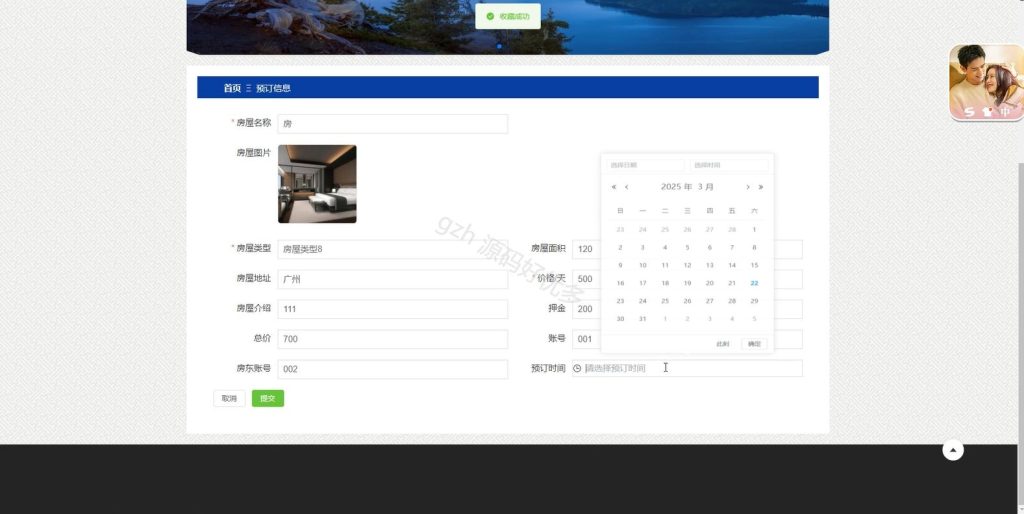Click the clock icon in 预订时间 field

tap(577, 368)
